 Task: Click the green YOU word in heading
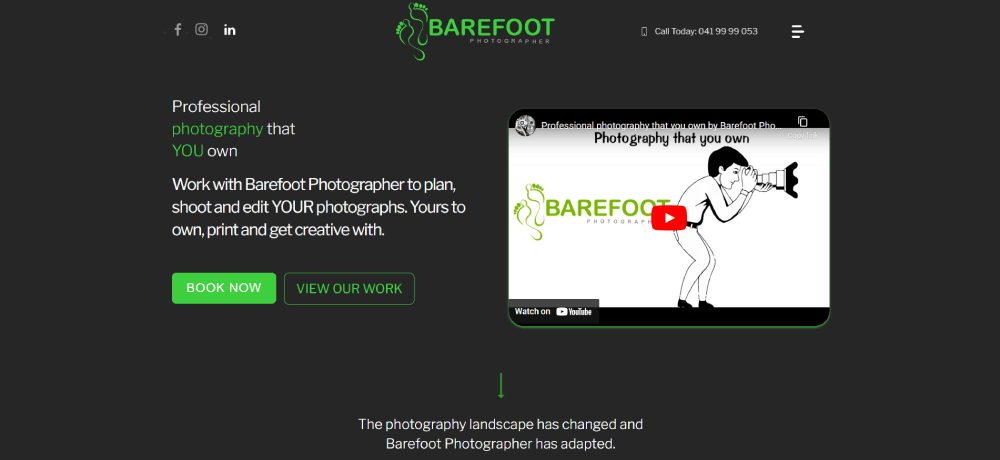pos(188,151)
